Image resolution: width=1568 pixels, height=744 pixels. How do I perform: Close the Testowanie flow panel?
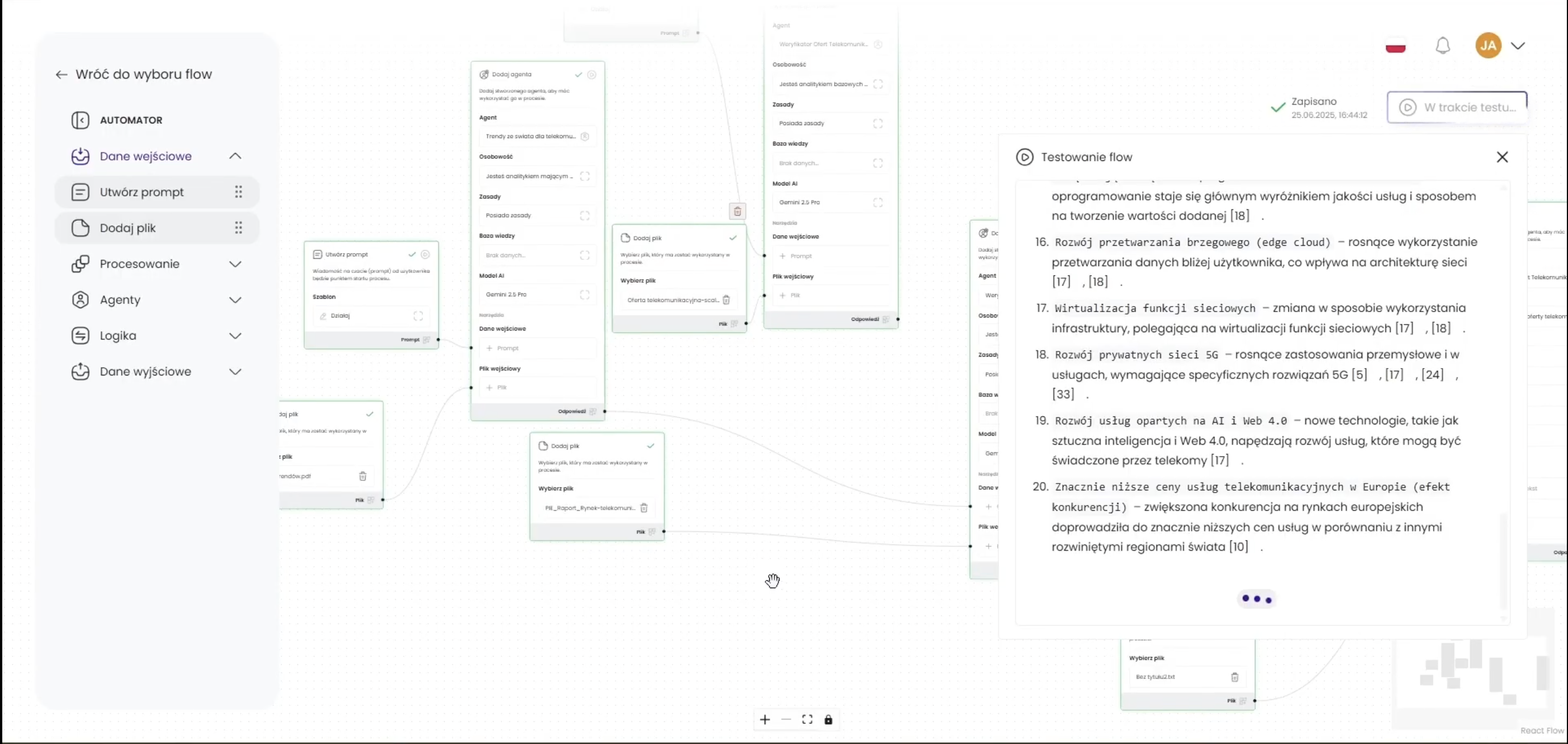1501,157
